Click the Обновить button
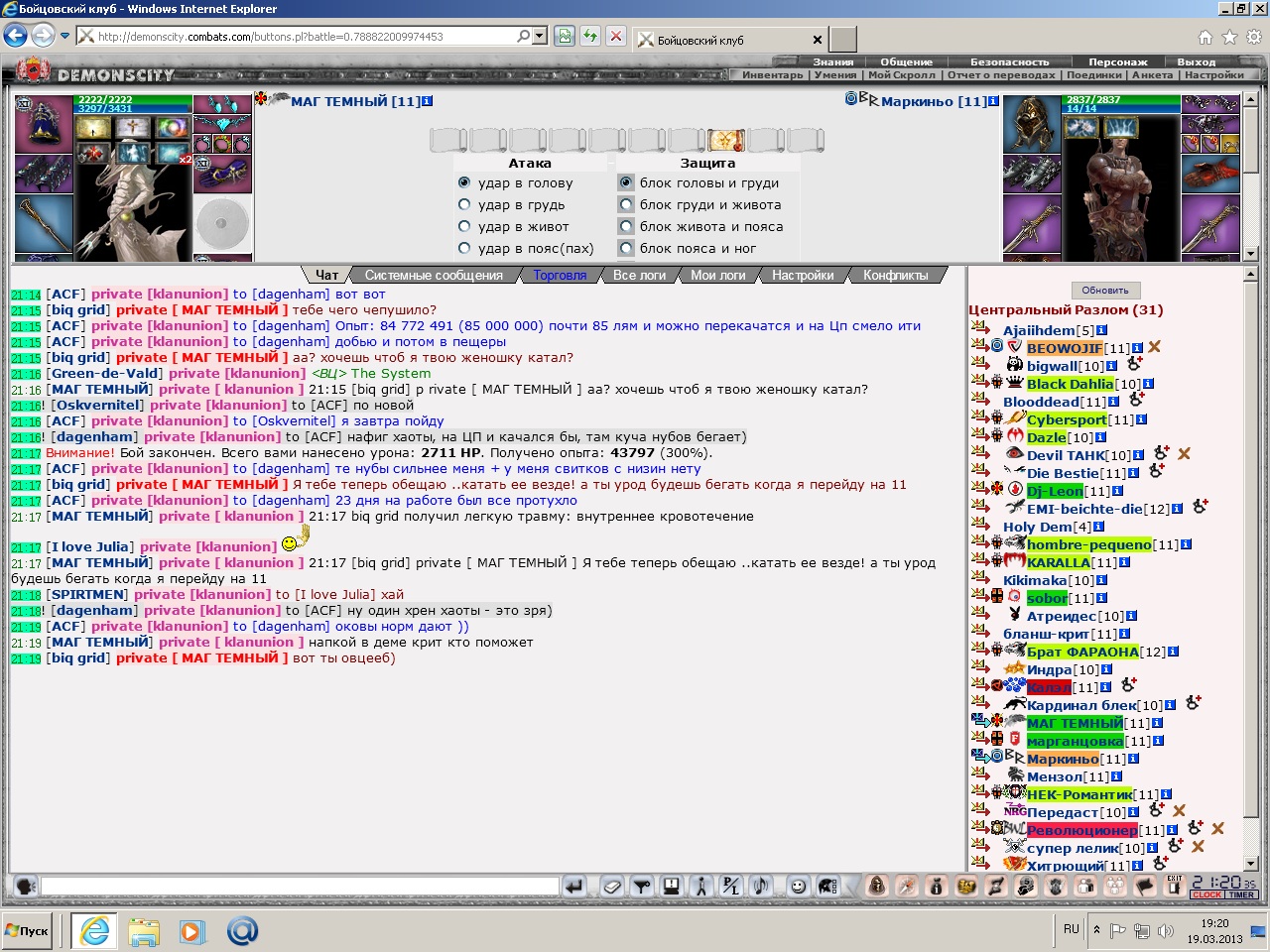This screenshot has height=952, width=1270. pos(1105,291)
